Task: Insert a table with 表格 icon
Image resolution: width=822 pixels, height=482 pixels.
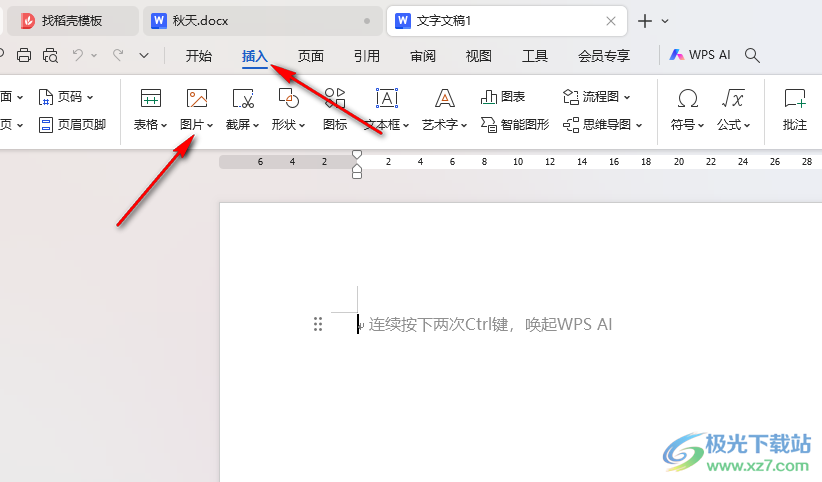Action: [x=150, y=98]
